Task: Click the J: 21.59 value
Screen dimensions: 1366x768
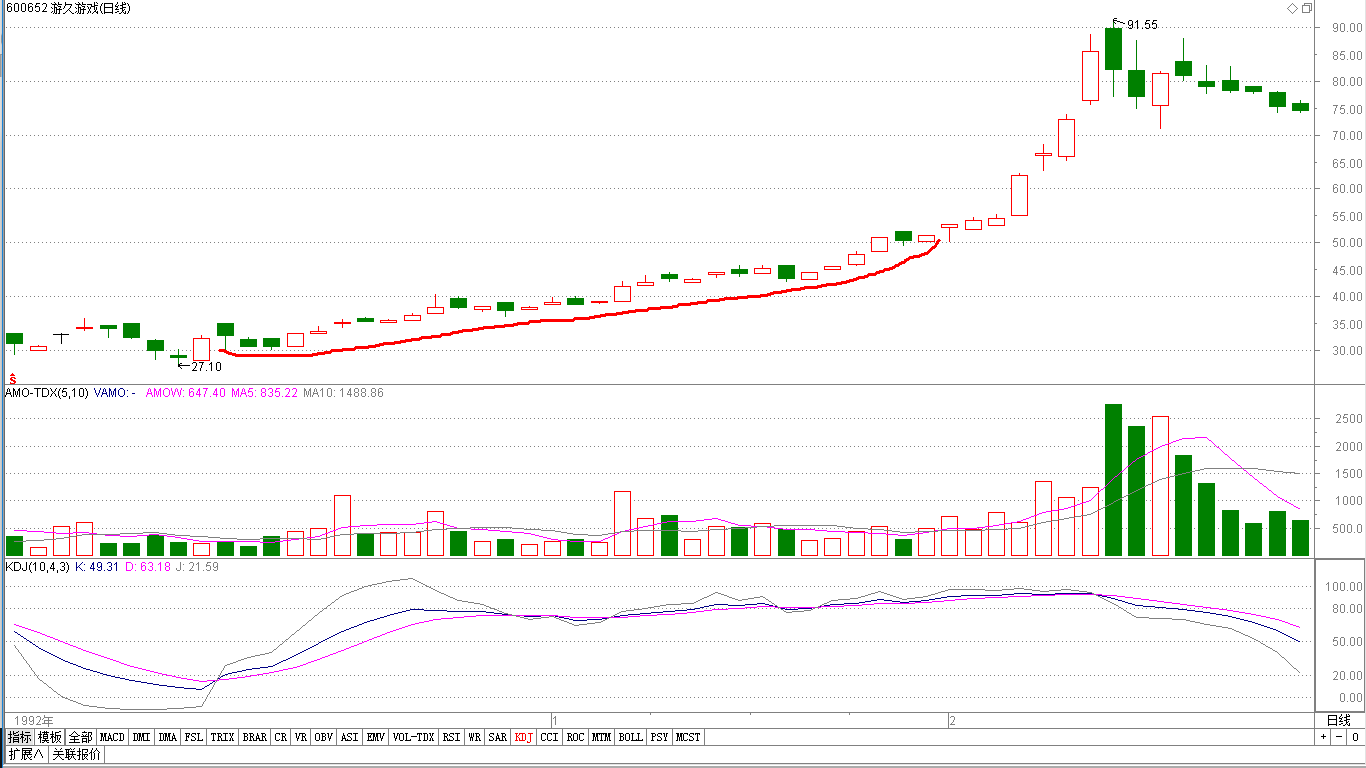Action: [x=199, y=567]
